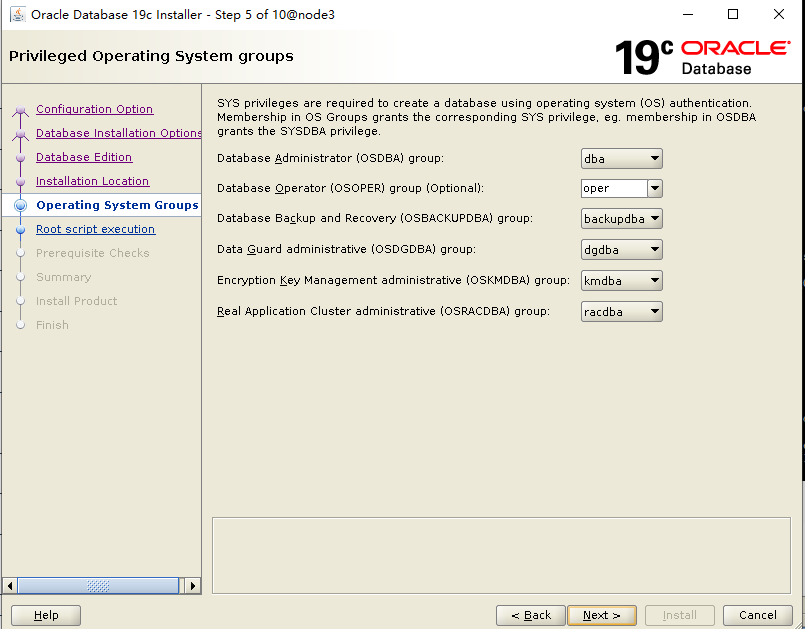The width and height of the screenshot is (805, 629).
Task: Expand the OSBACKUPDBA dropdown showing backupdba
Action: (x=621, y=219)
